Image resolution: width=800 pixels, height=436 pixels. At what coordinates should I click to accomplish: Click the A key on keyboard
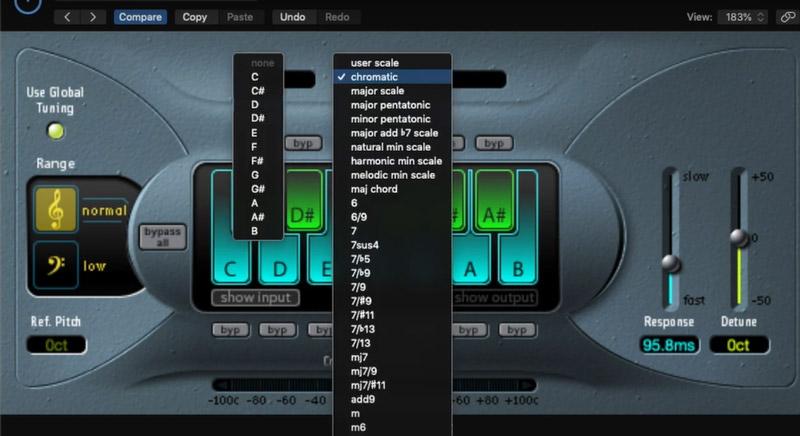coord(470,261)
